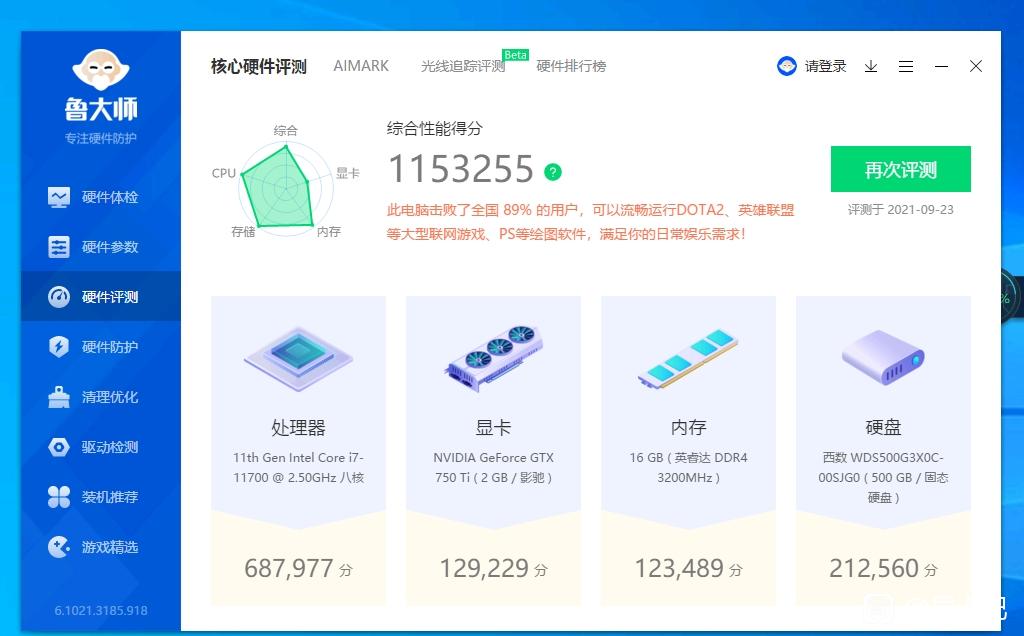The height and width of the screenshot is (636, 1024).
Task: Open 游戏精选 game selection icon
Action: 59,547
